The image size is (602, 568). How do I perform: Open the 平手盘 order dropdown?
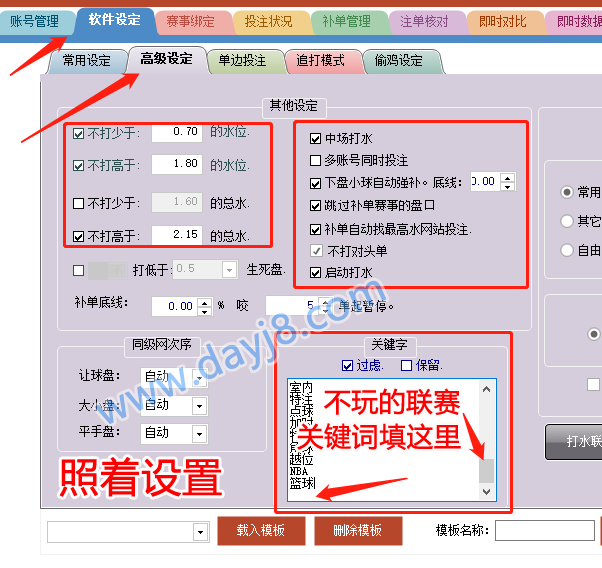pyautogui.click(x=199, y=434)
